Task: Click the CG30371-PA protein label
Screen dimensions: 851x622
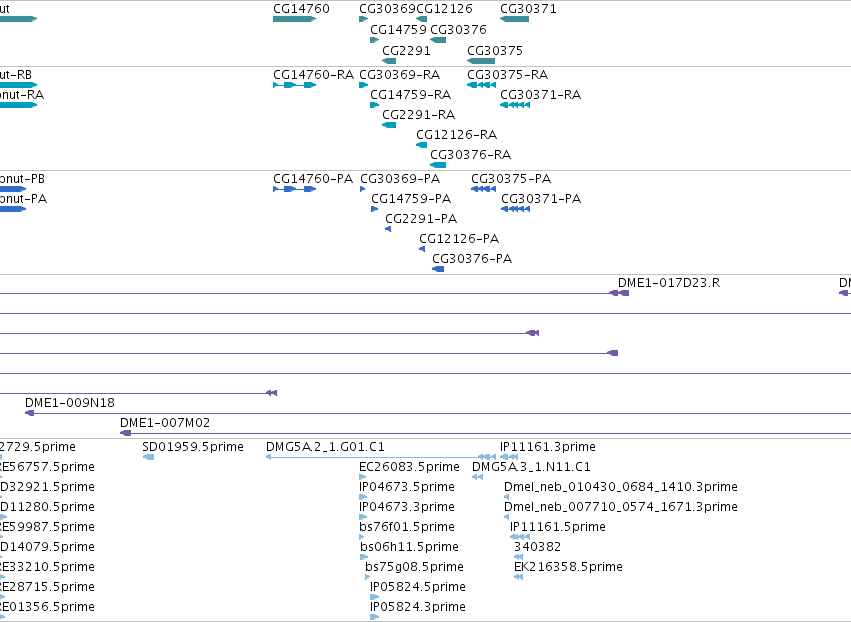Action: coord(541,199)
